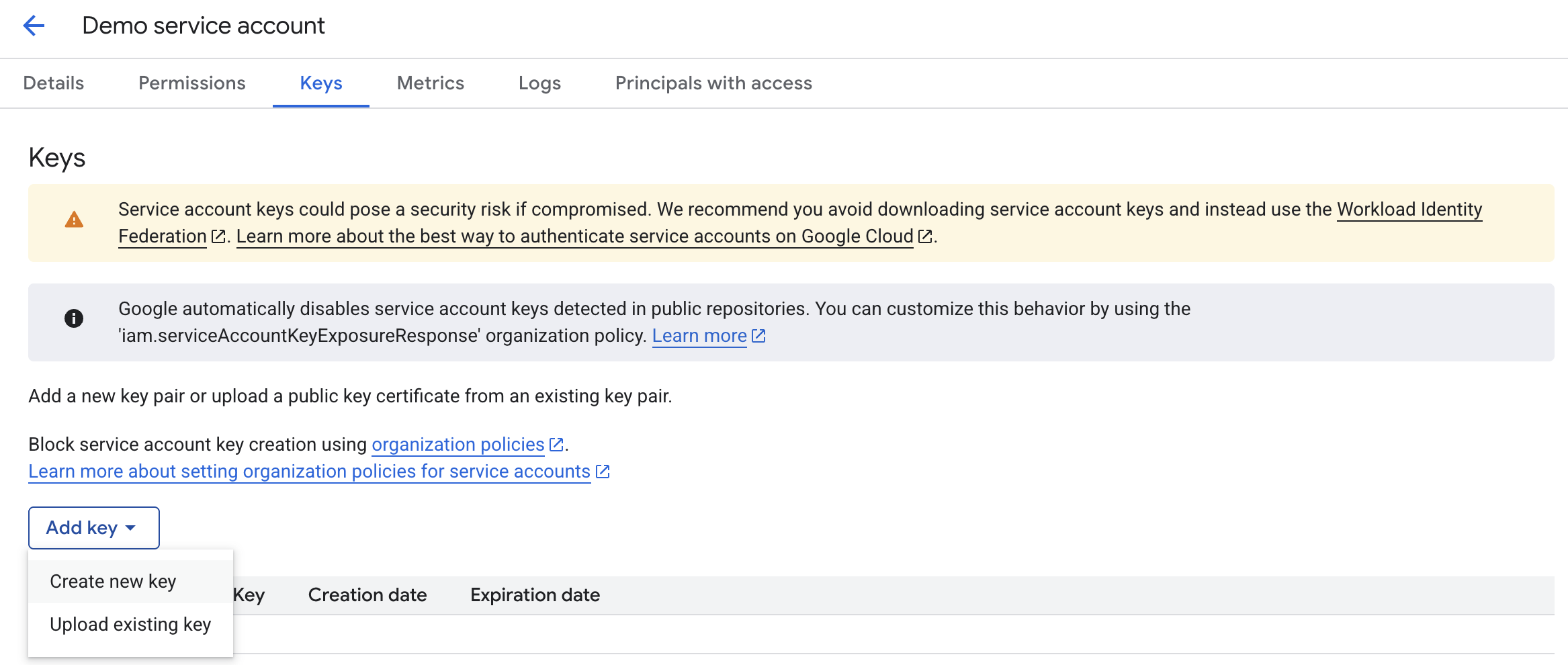Click external link icon after Google Cloud

pos(925,236)
